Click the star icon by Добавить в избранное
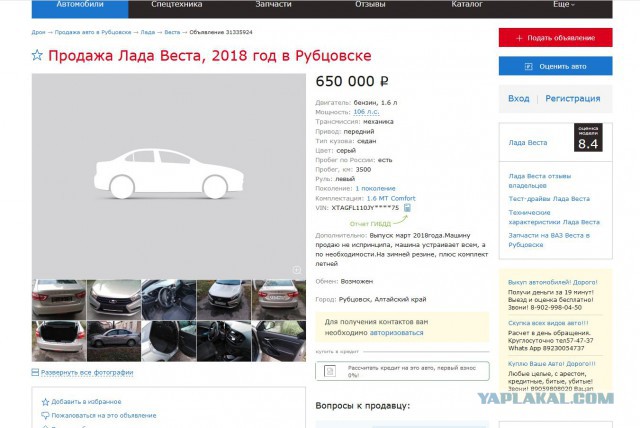The image size is (640, 428). (x=45, y=402)
